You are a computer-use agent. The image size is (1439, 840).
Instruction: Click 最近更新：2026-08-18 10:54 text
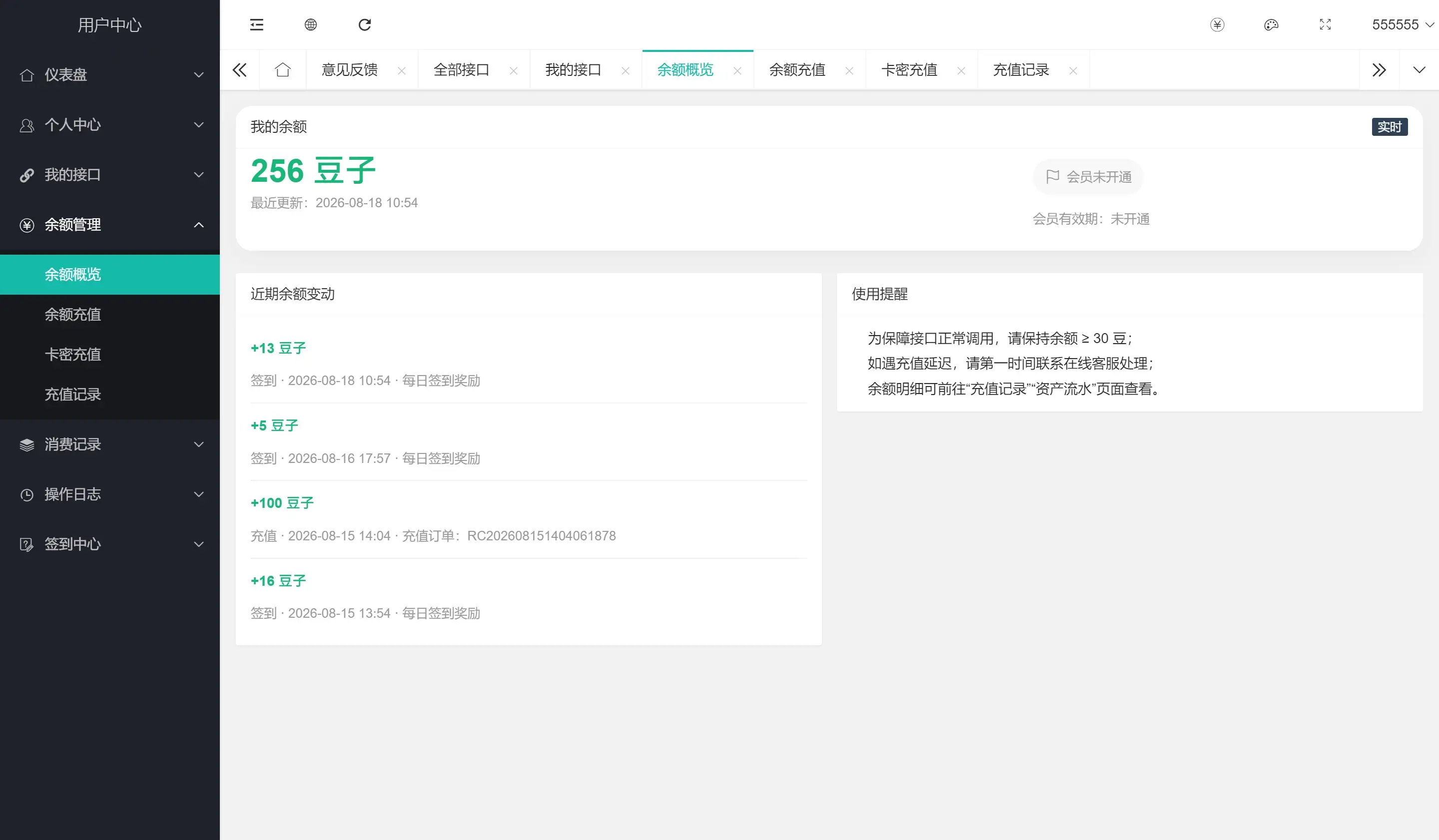[x=334, y=203]
